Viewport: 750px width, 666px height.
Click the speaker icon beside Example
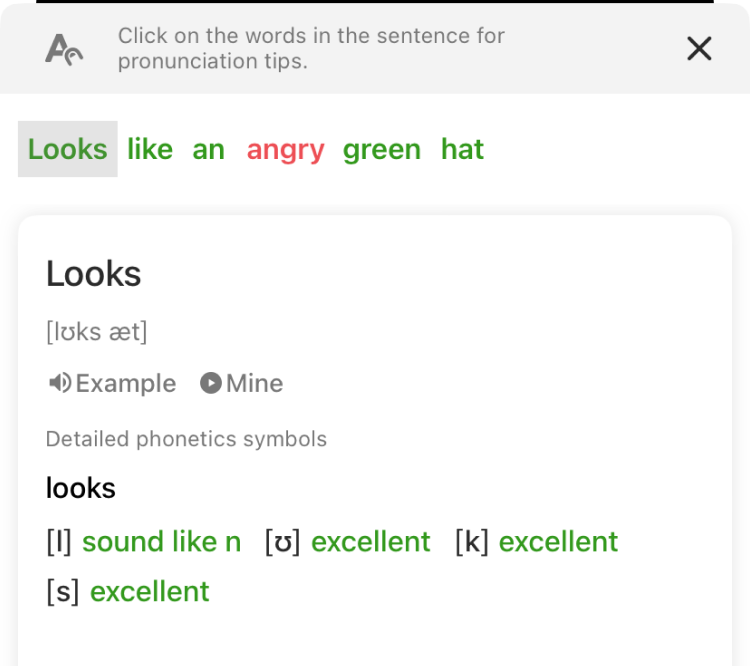(60, 383)
